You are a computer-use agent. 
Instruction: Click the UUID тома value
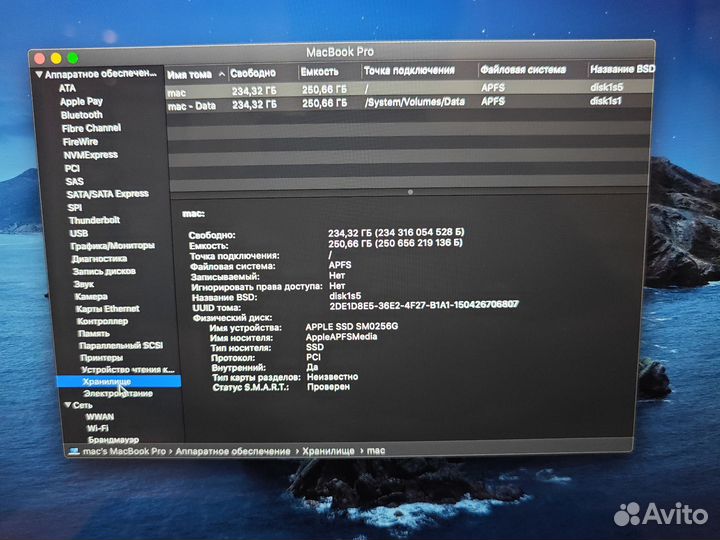click(x=424, y=305)
